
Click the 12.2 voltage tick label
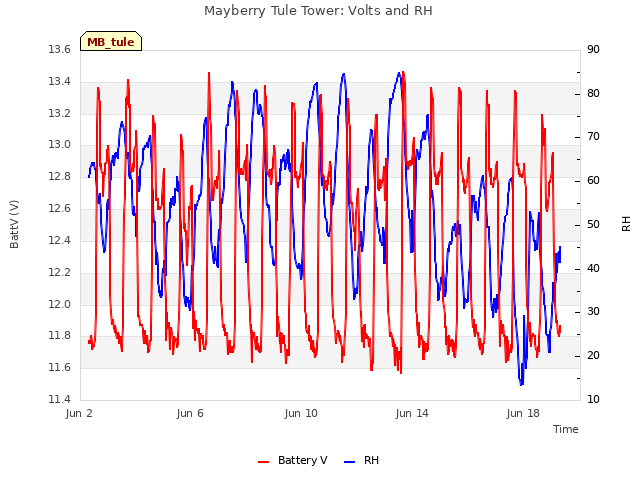pos(60,272)
